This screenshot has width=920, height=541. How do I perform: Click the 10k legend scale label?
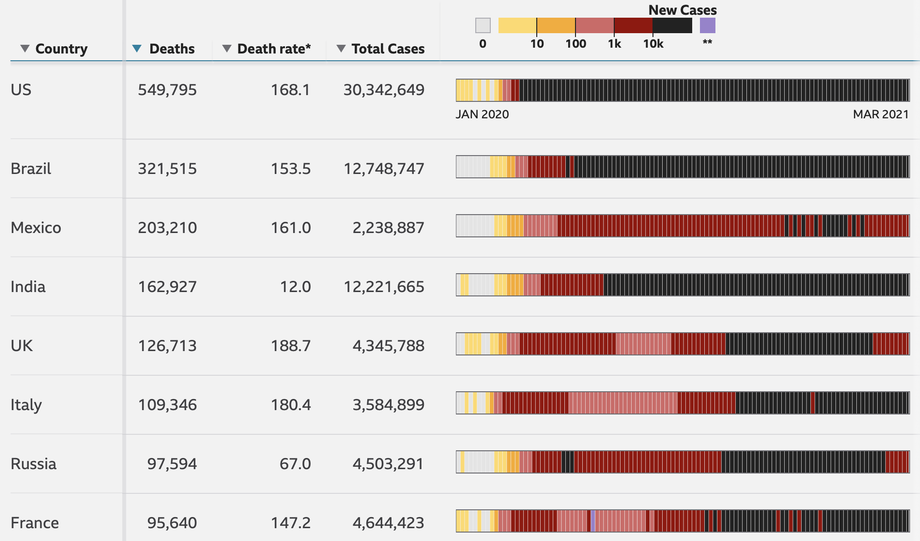(x=653, y=43)
